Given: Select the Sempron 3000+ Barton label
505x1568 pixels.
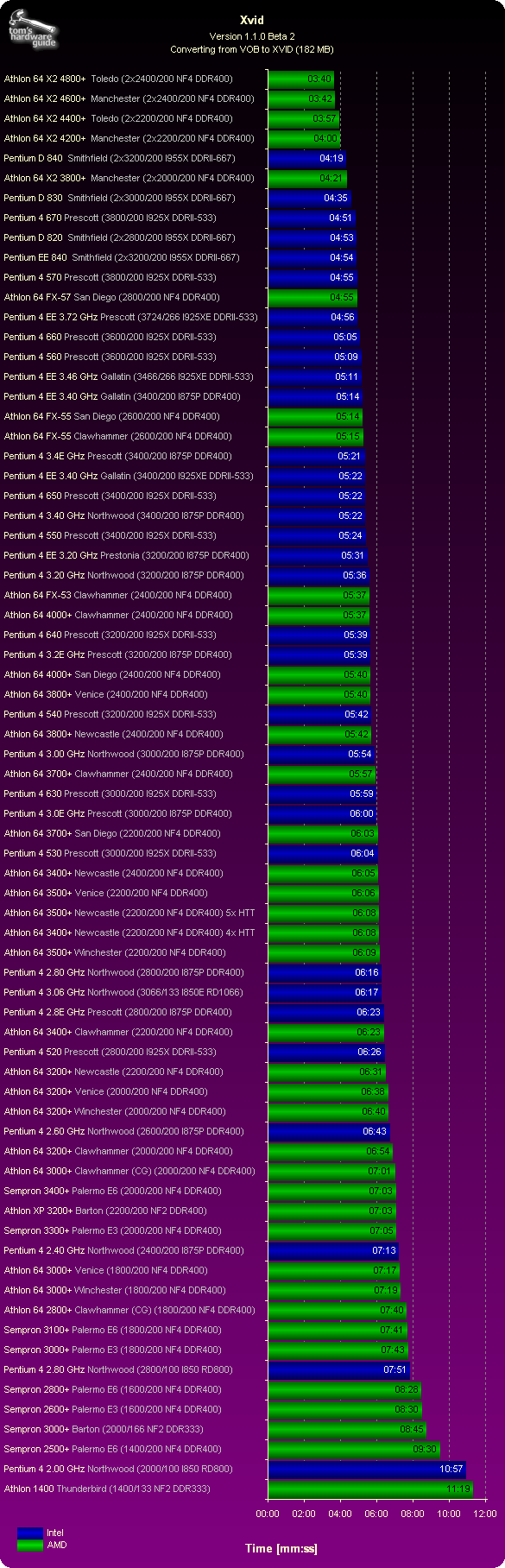Looking at the screenshot, I should click(x=104, y=1429).
